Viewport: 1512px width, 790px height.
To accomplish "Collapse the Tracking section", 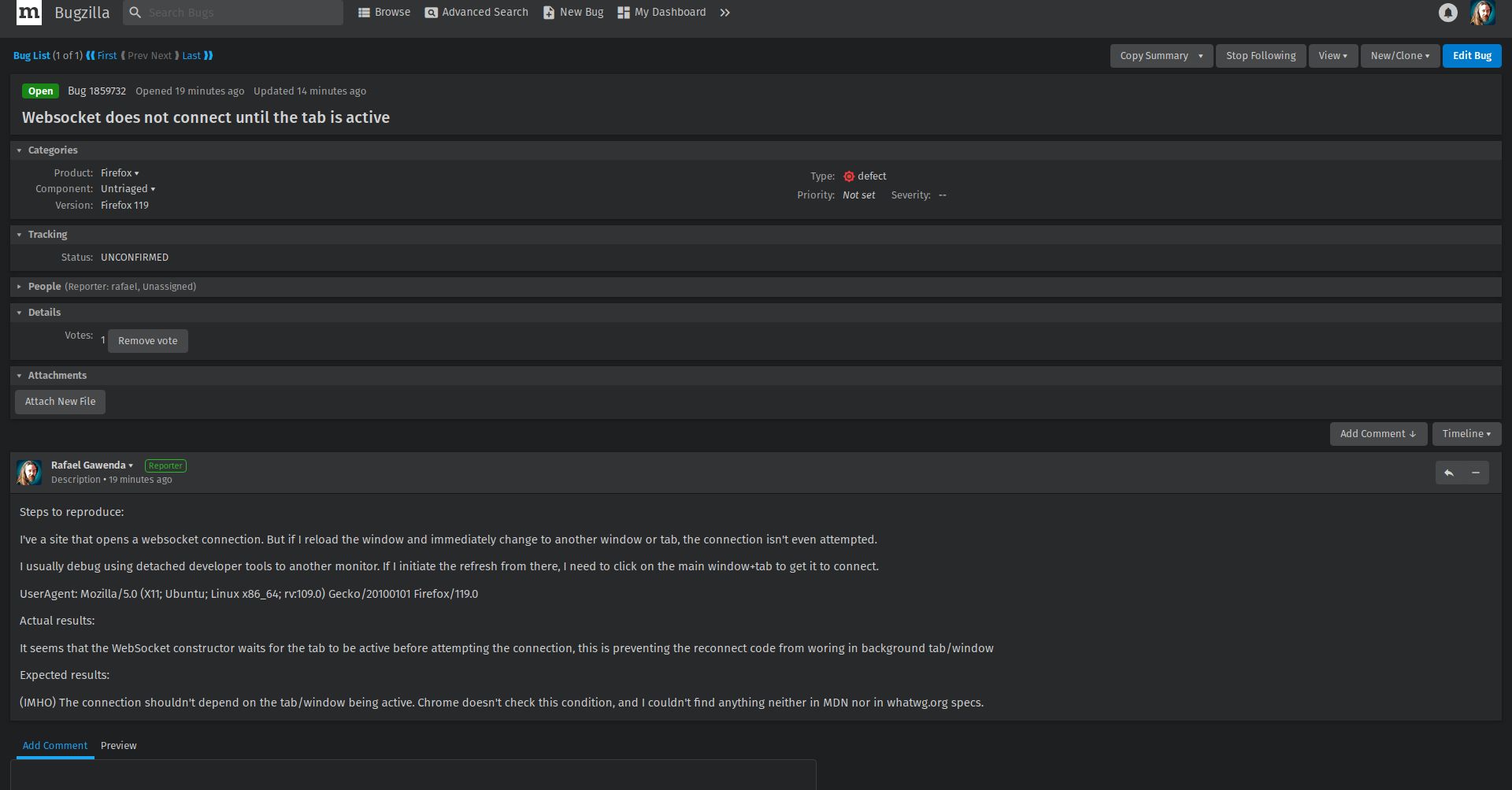I will point(19,235).
